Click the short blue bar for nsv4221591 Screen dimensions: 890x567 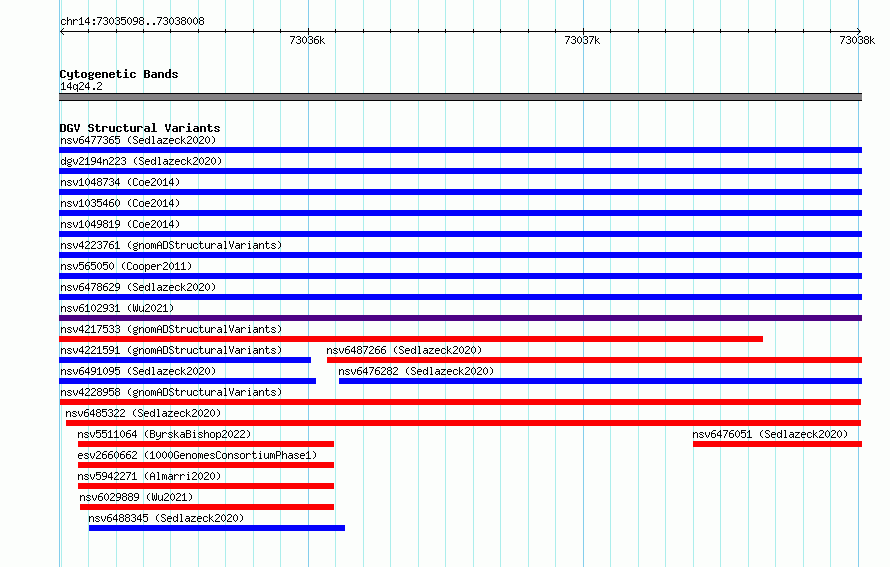(185, 360)
